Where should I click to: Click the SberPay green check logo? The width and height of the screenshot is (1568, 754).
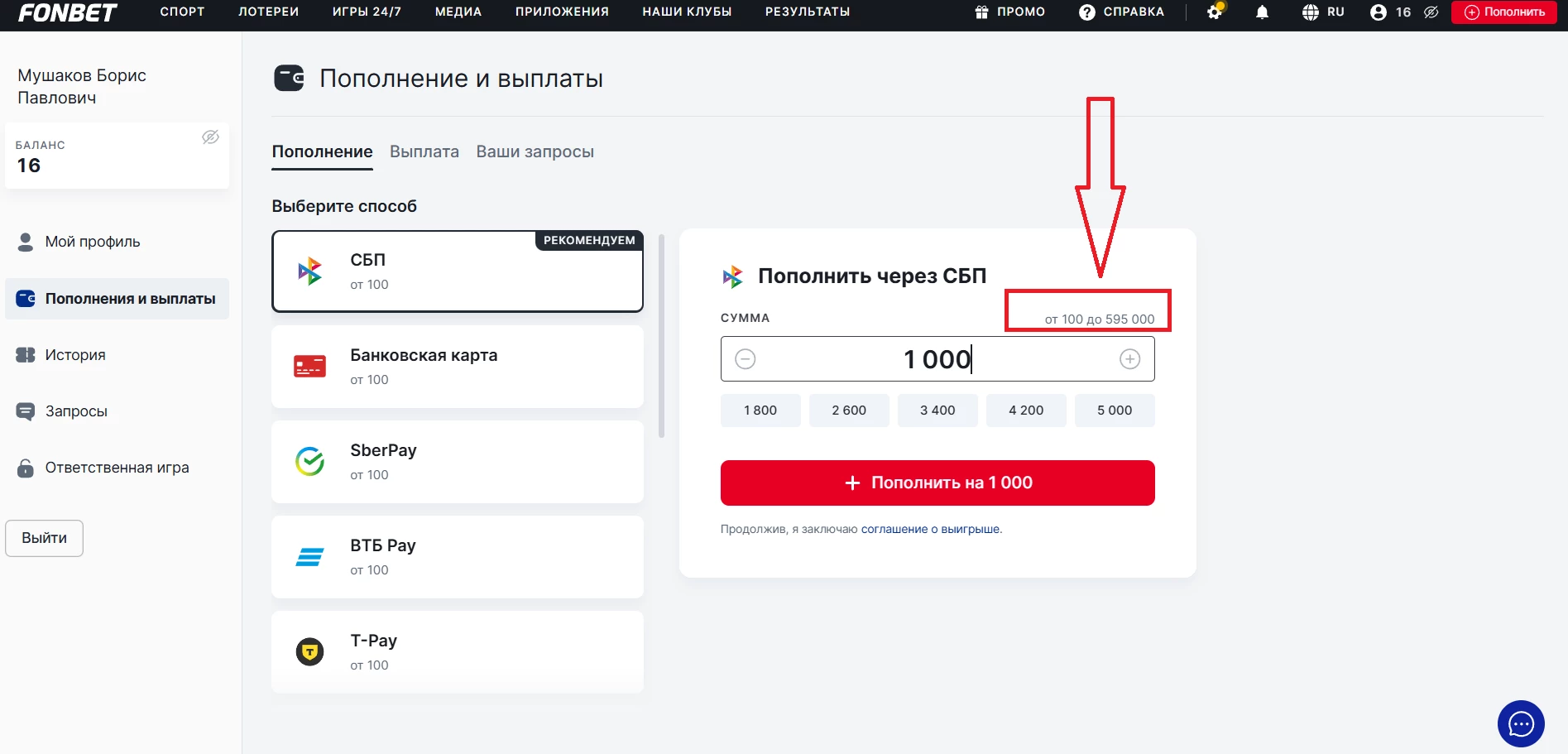[309, 461]
